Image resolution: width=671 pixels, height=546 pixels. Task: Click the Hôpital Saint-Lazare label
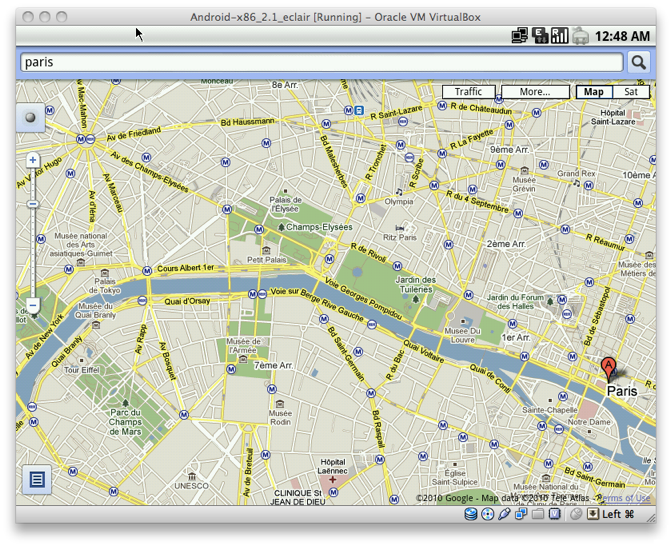click(x=613, y=117)
